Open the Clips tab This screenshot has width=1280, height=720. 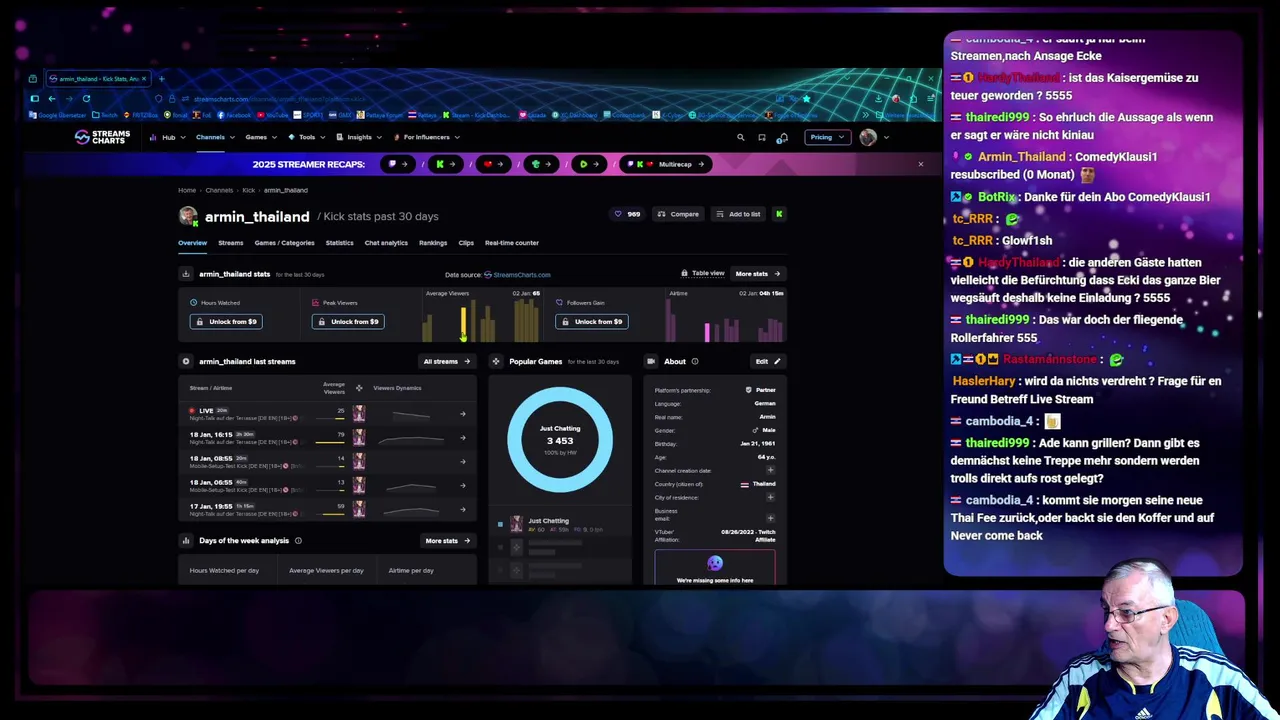tap(466, 242)
